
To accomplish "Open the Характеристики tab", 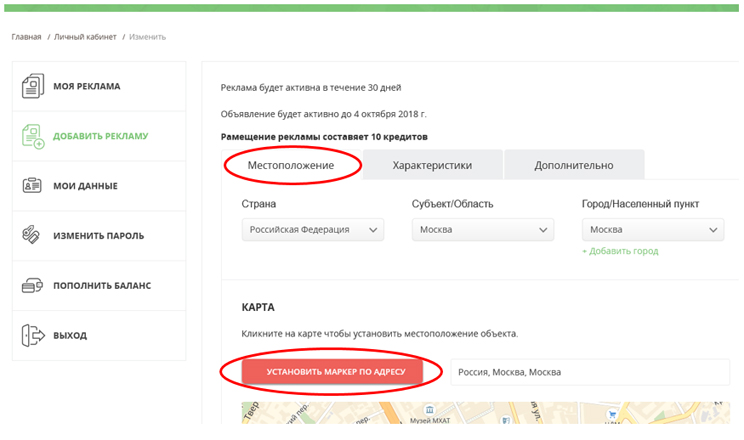I will pos(432,165).
